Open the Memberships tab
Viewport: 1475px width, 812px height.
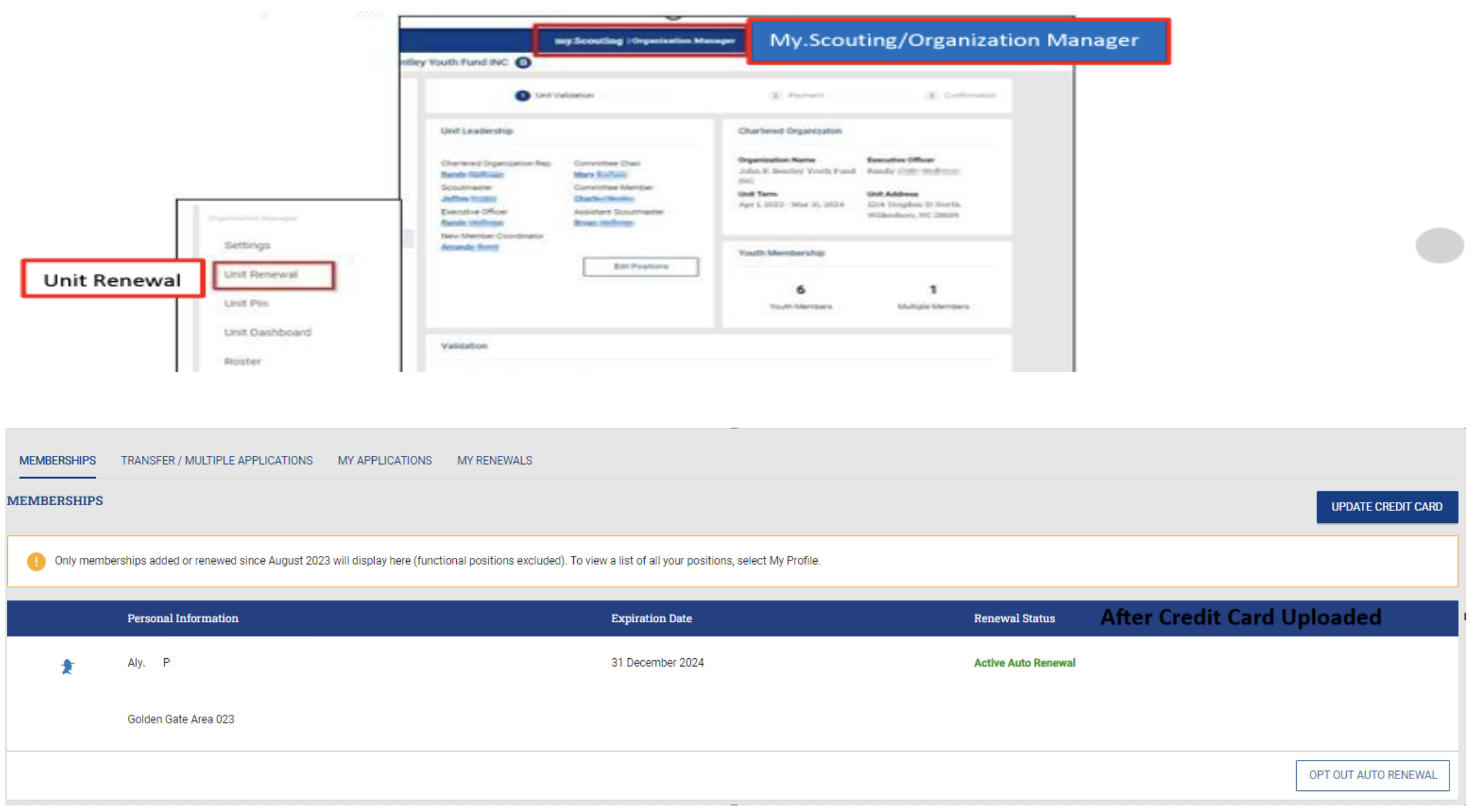pyautogui.click(x=58, y=461)
